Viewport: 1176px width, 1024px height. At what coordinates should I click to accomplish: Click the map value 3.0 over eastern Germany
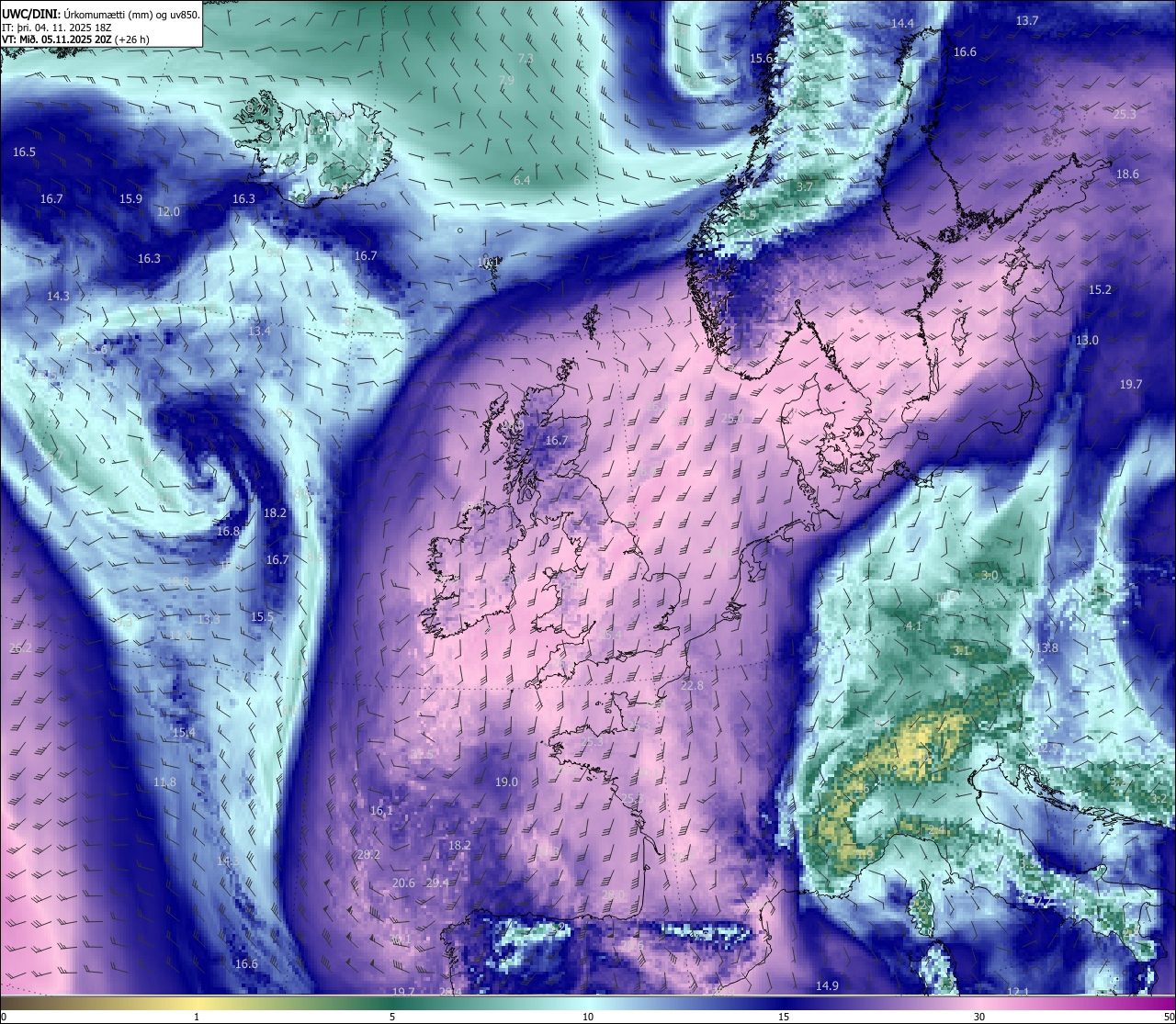tap(989, 575)
